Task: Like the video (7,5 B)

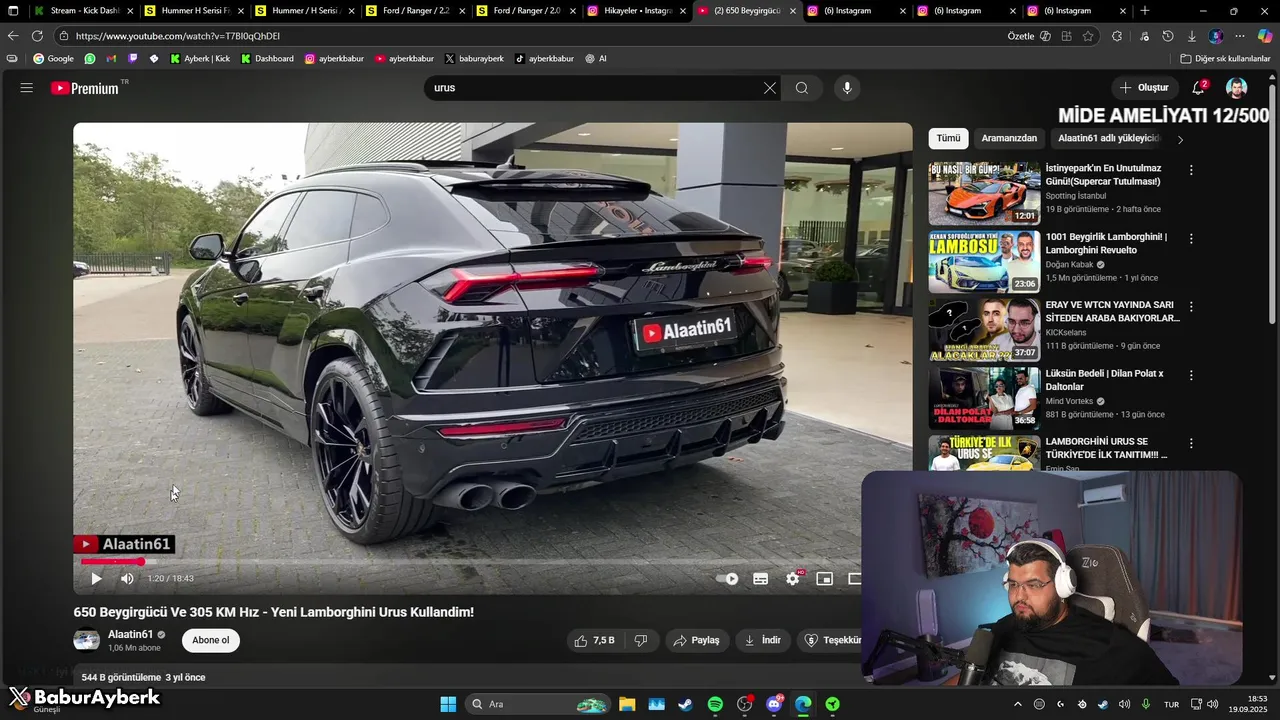Action: [x=594, y=640]
